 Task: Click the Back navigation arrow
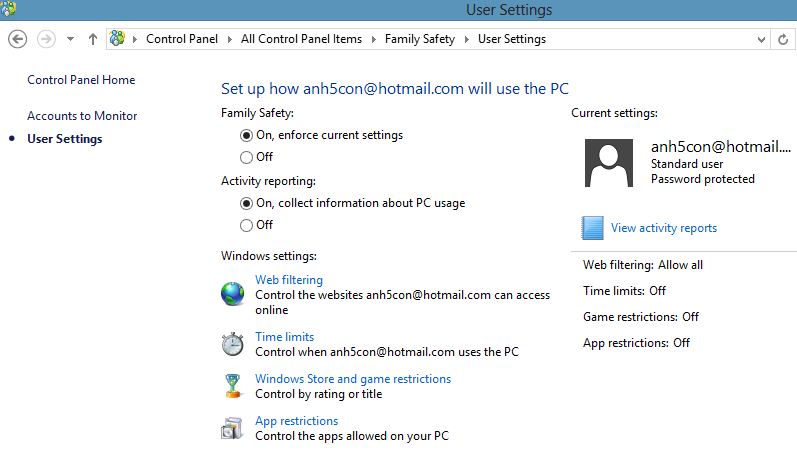click(18, 39)
